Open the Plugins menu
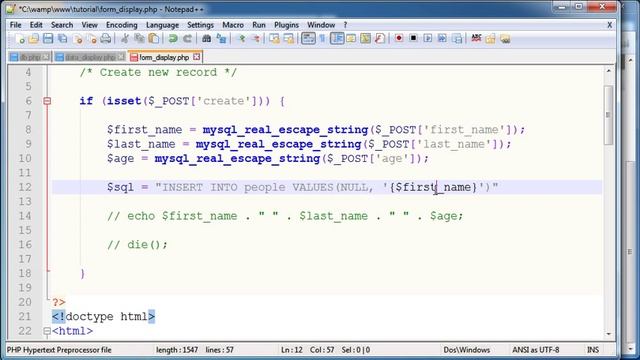 [x=287, y=25]
